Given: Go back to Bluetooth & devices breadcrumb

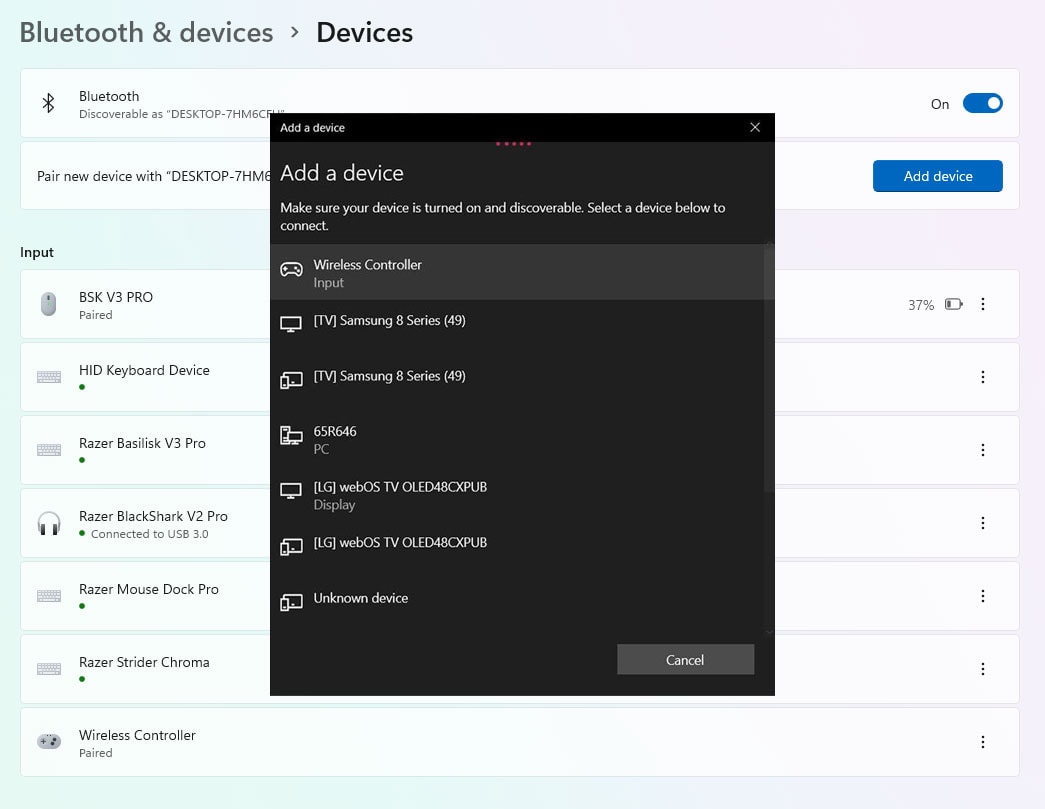Looking at the screenshot, I should pos(146,32).
